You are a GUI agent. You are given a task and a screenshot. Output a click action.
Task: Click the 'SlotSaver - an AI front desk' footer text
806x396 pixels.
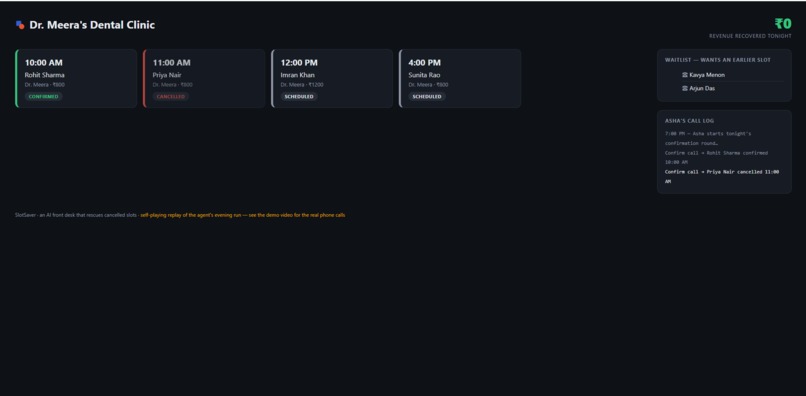click(76, 215)
